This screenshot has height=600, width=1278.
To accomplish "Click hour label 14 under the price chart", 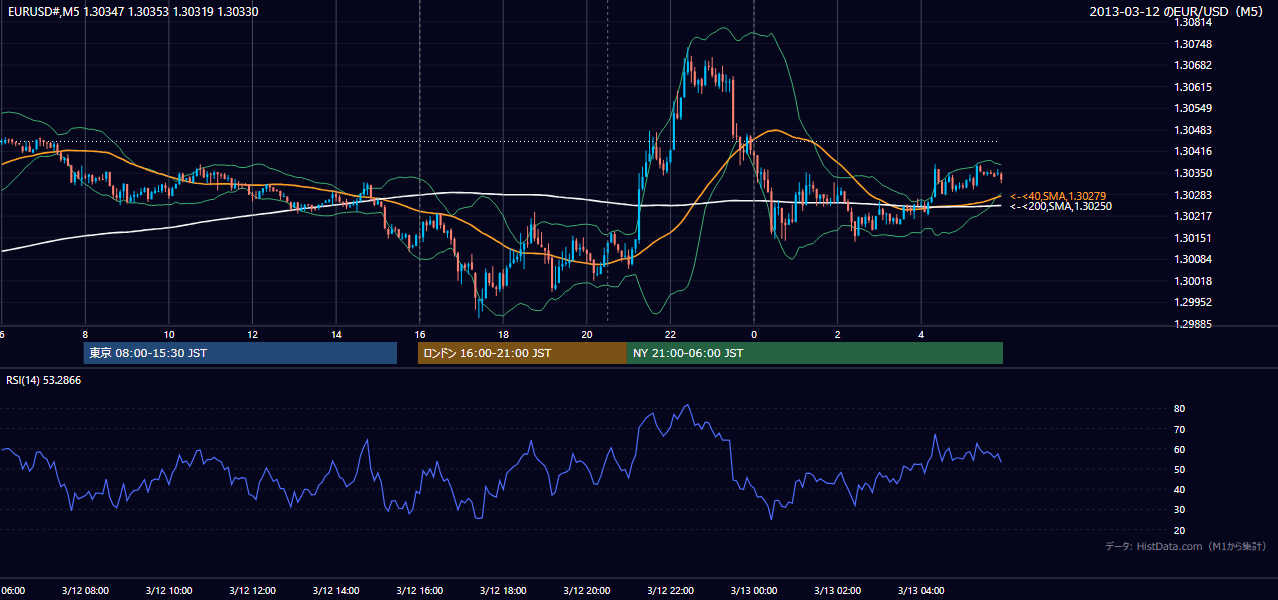I will (336, 334).
